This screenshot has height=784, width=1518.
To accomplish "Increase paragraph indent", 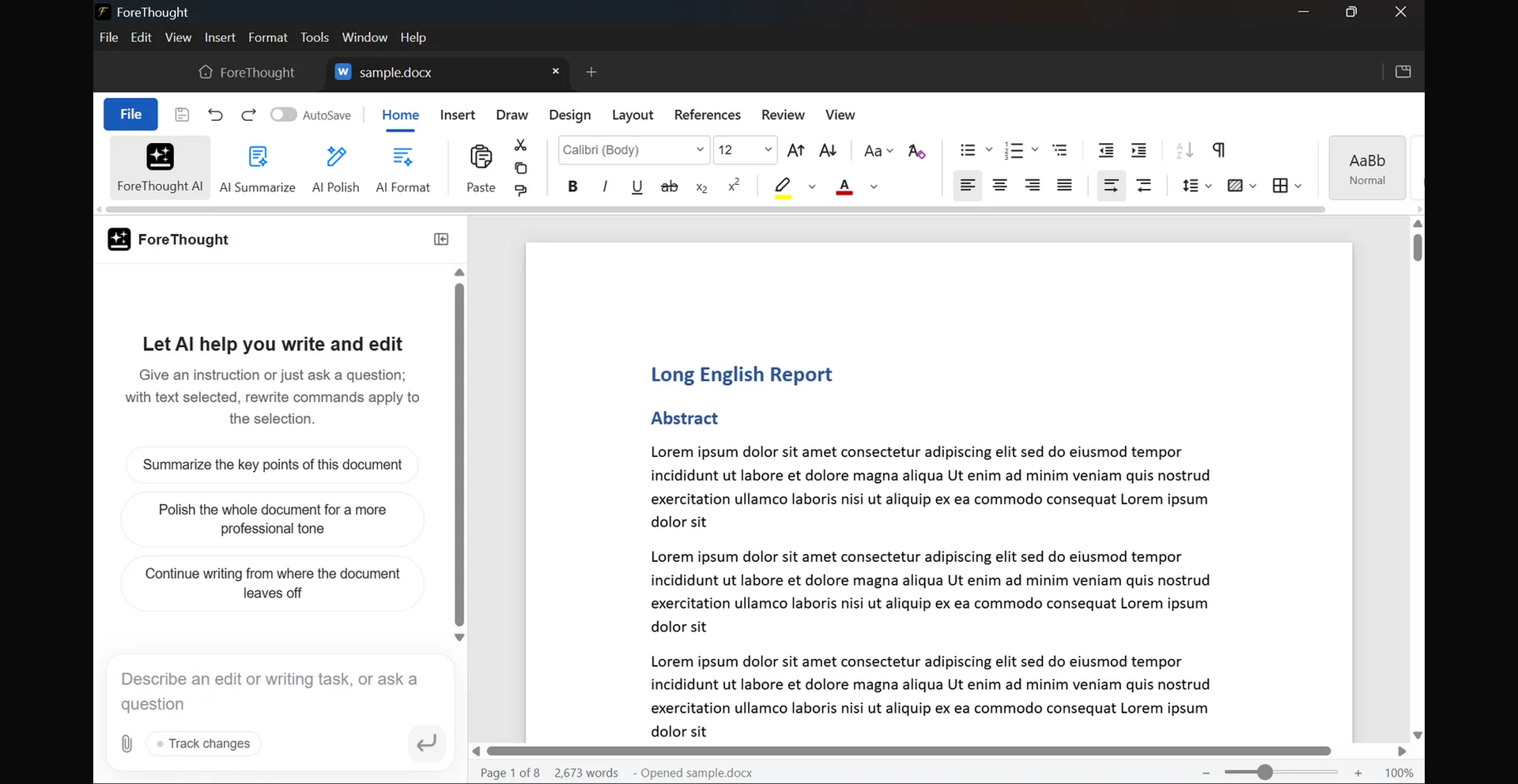I will coord(1138,150).
